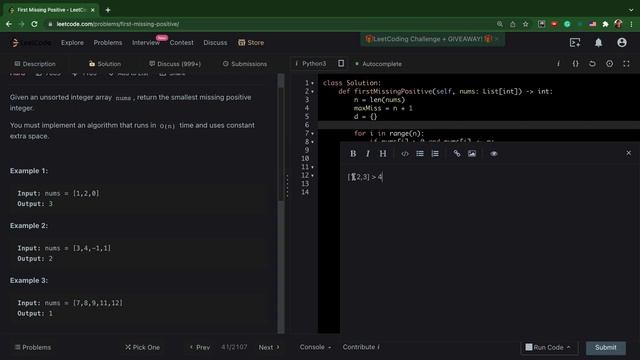Open Submissions tab
This screenshot has height=360, width=640.
tap(245, 64)
